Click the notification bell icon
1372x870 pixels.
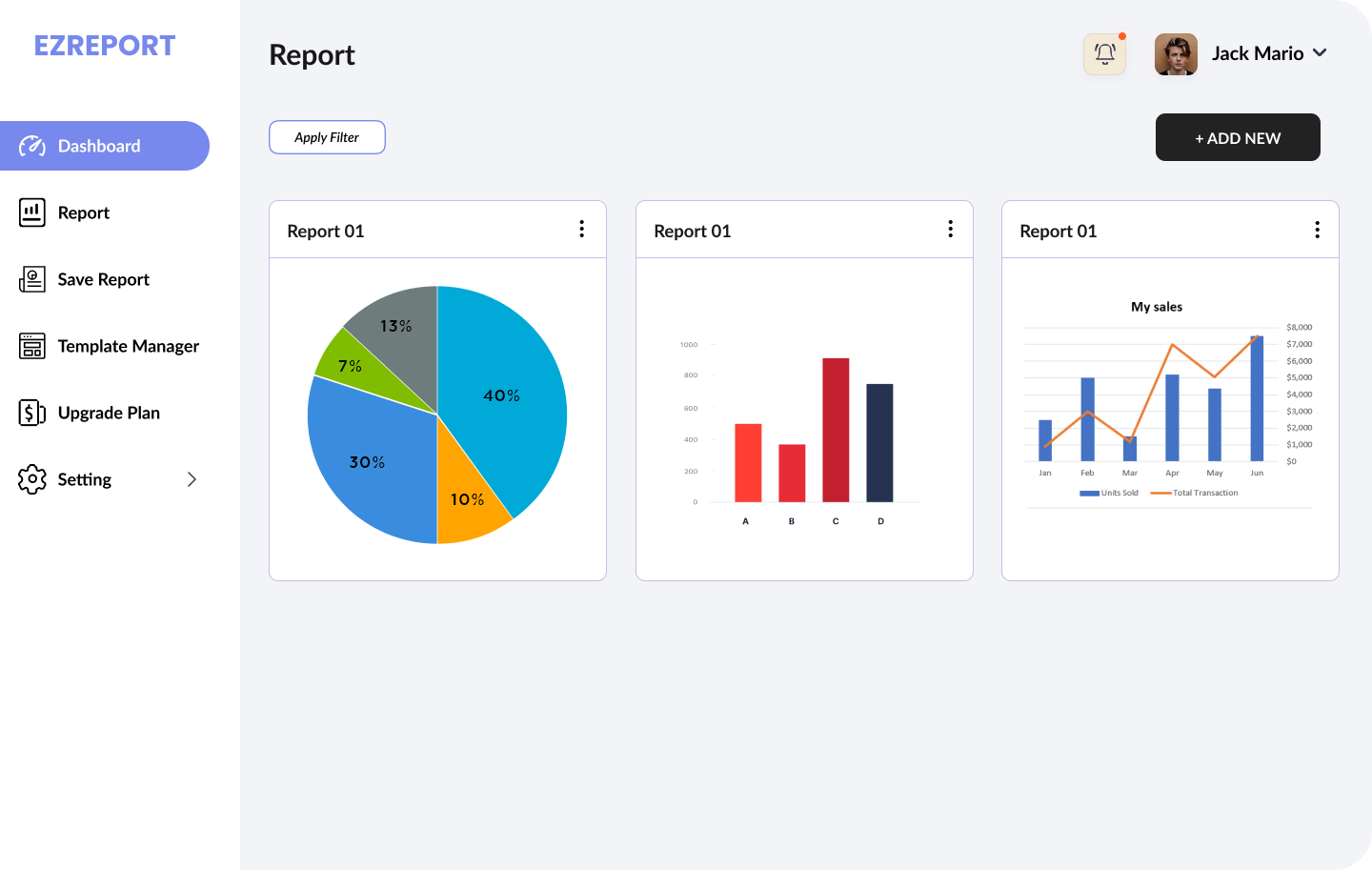1104,54
